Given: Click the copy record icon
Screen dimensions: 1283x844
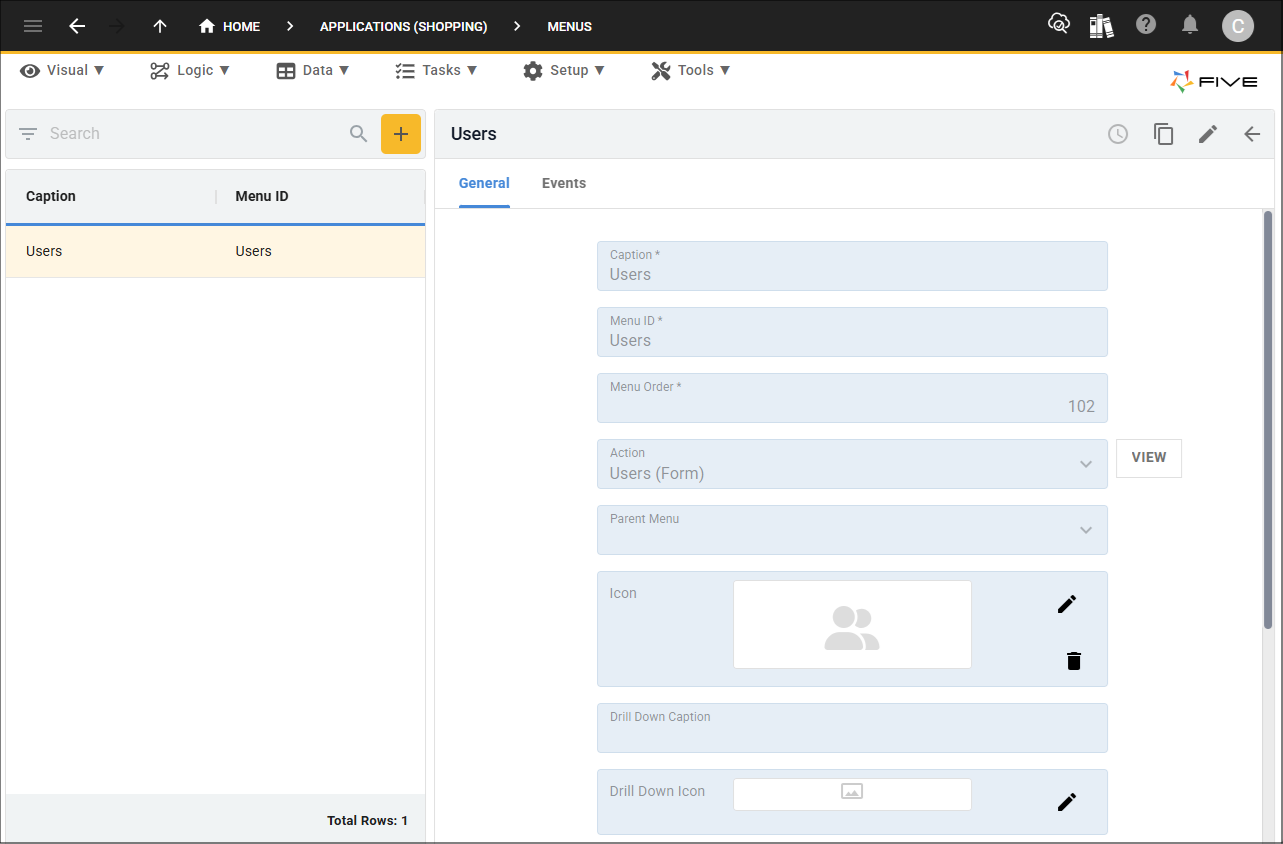Looking at the screenshot, I should 1163,134.
